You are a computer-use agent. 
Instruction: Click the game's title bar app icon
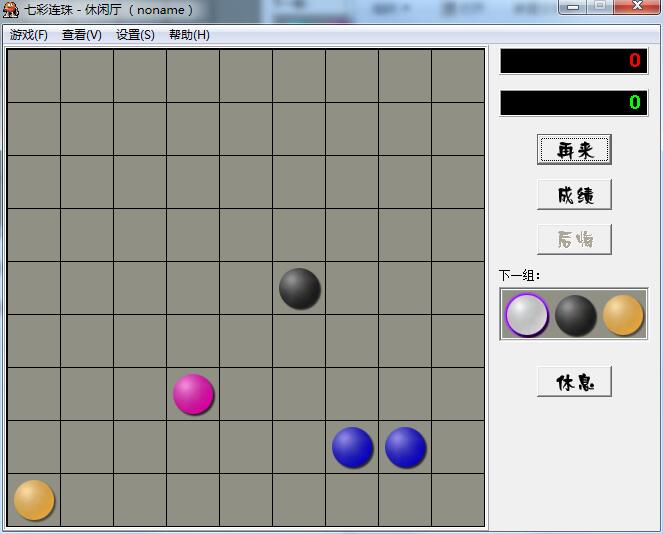tap(11, 9)
